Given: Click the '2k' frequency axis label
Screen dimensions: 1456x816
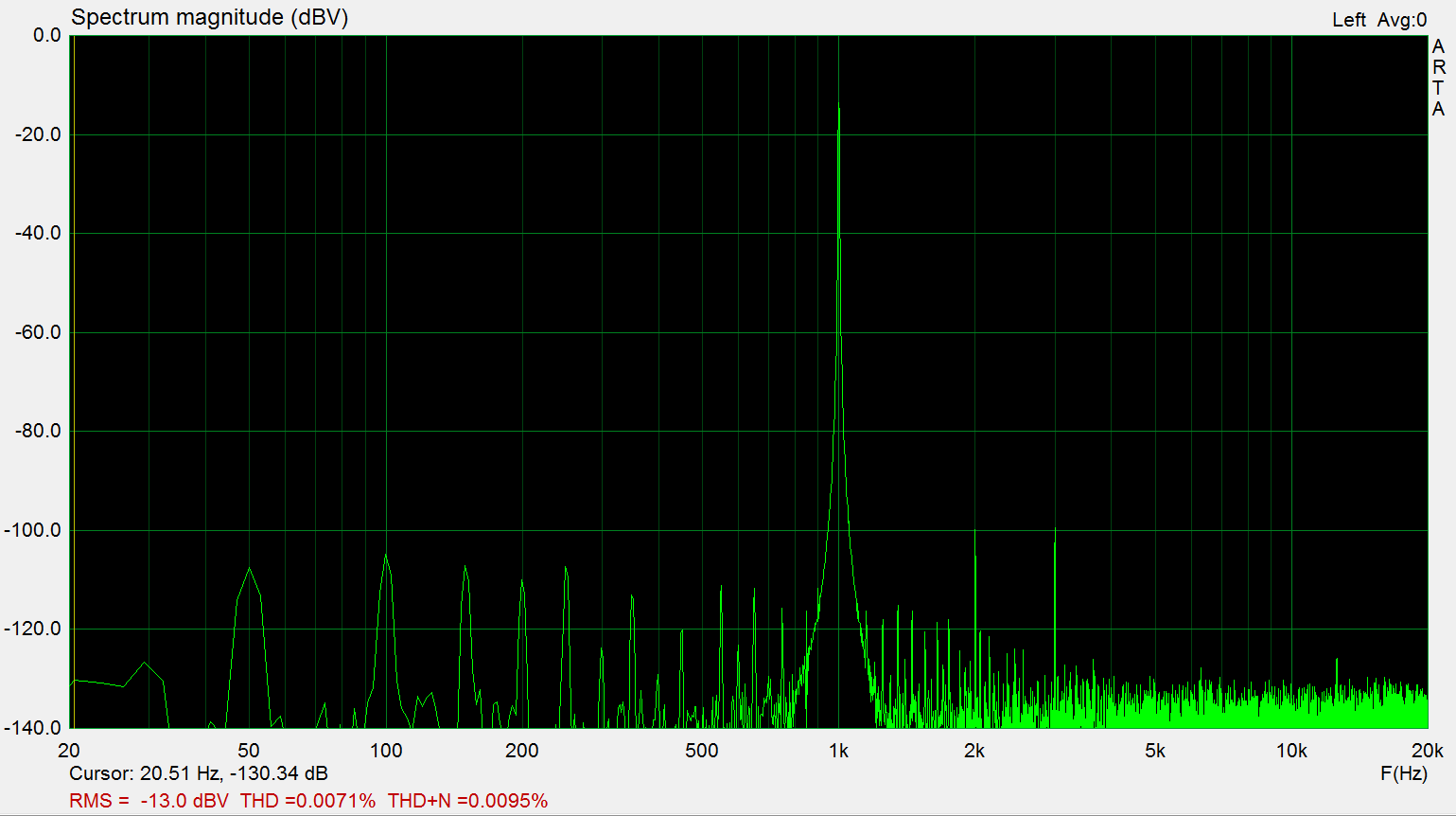Looking at the screenshot, I should [974, 751].
